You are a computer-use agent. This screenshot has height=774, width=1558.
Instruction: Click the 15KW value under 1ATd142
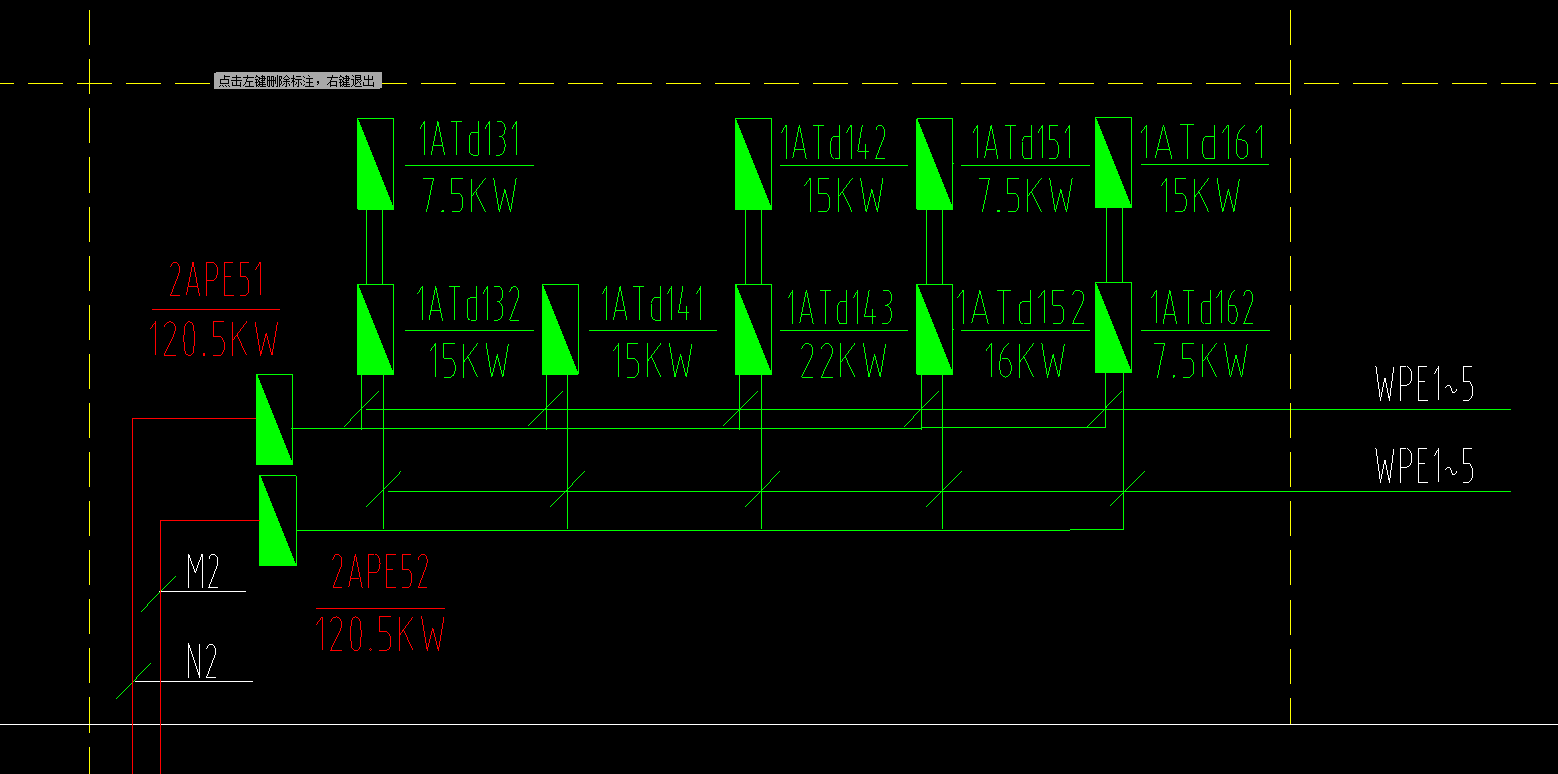(844, 196)
